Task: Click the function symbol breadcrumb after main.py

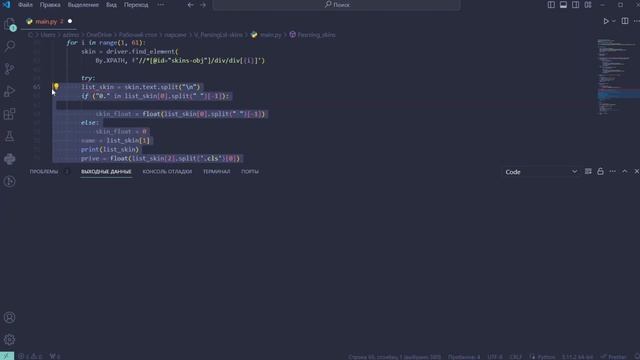Action: tap(313, 35)
